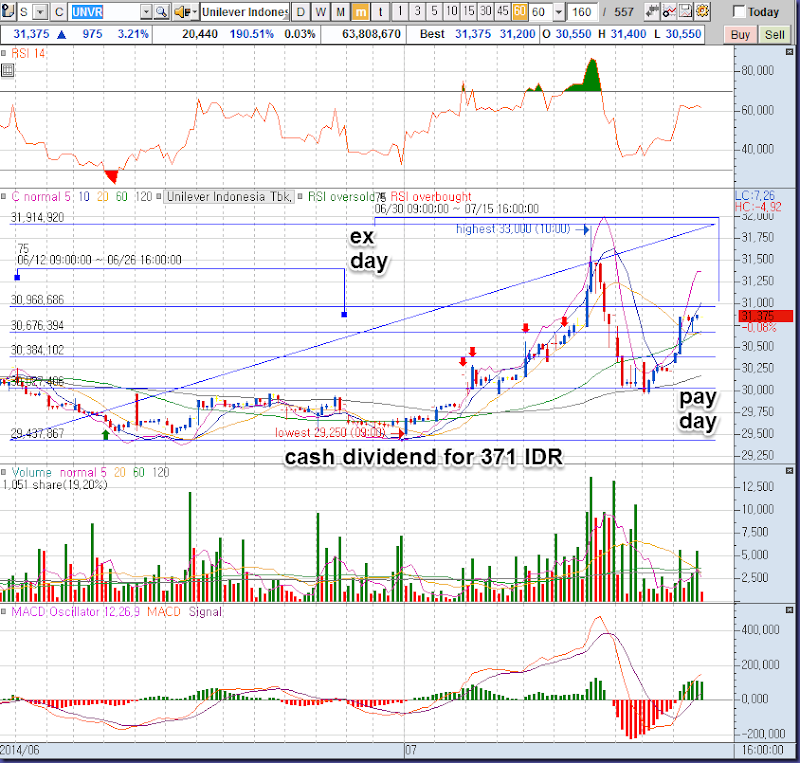This screenshot has height=763, width=800.
Task: Open the line indicator tool icon
Action: [x=669, y=11]
